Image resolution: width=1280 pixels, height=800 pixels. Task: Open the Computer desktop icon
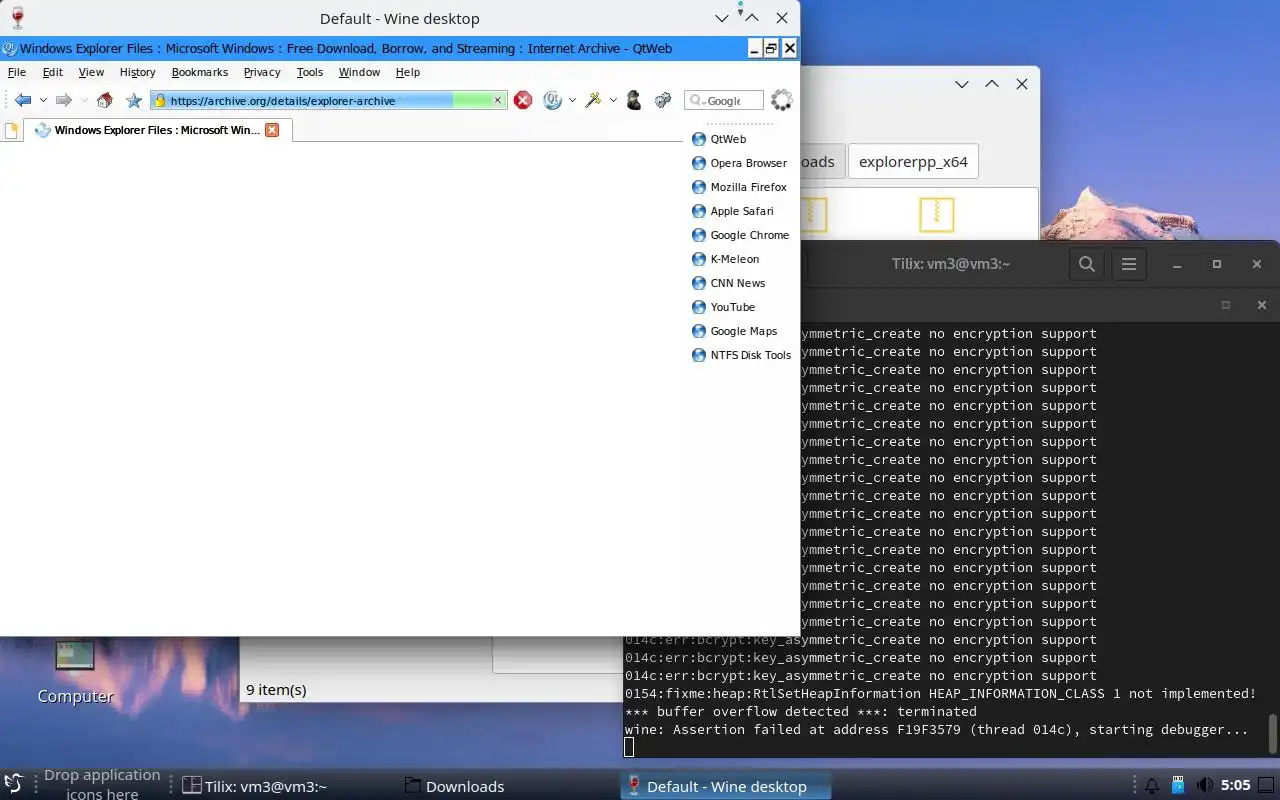(75, 672)
